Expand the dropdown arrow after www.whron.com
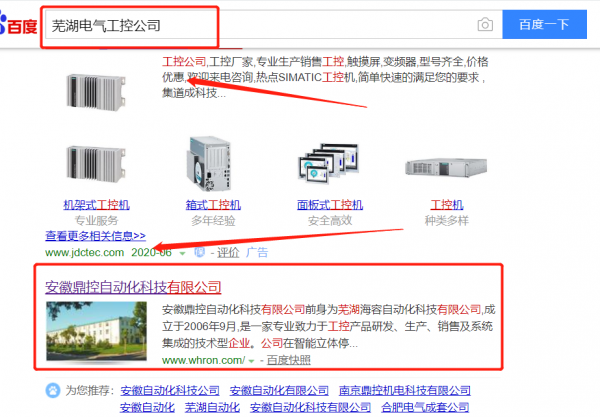Viewport: 600px width, 417px height. [x=251, y=361]
